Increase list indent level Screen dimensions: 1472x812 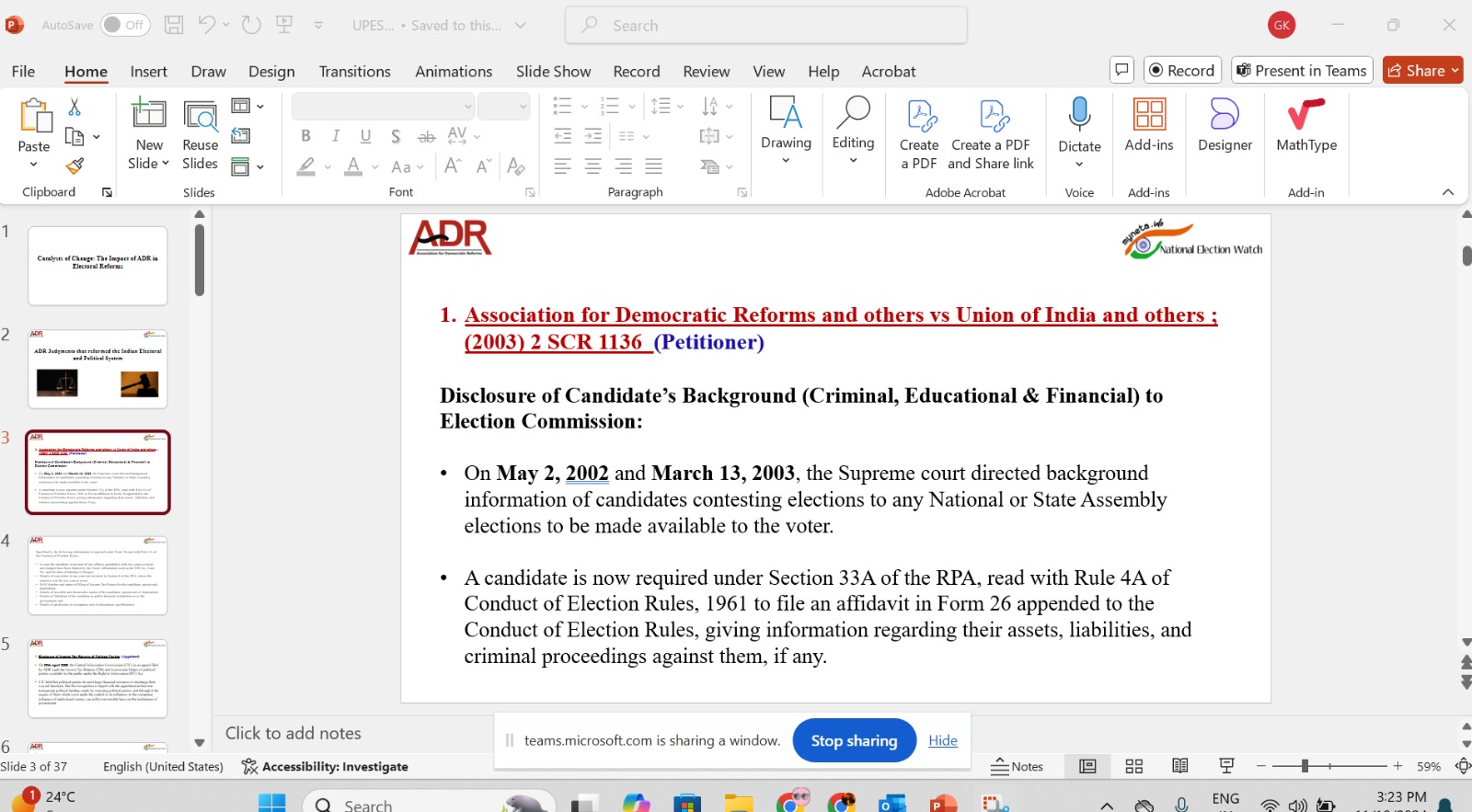tap(593, 136)
